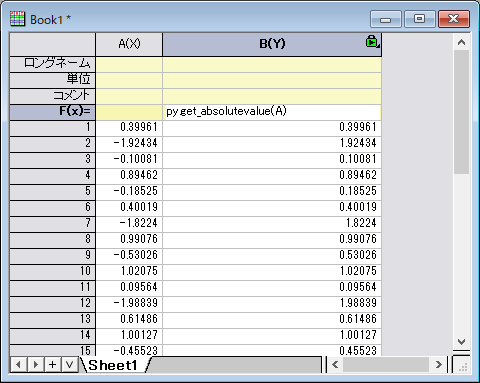Open the sheet list V dropdown button

[x=69, y=365]
